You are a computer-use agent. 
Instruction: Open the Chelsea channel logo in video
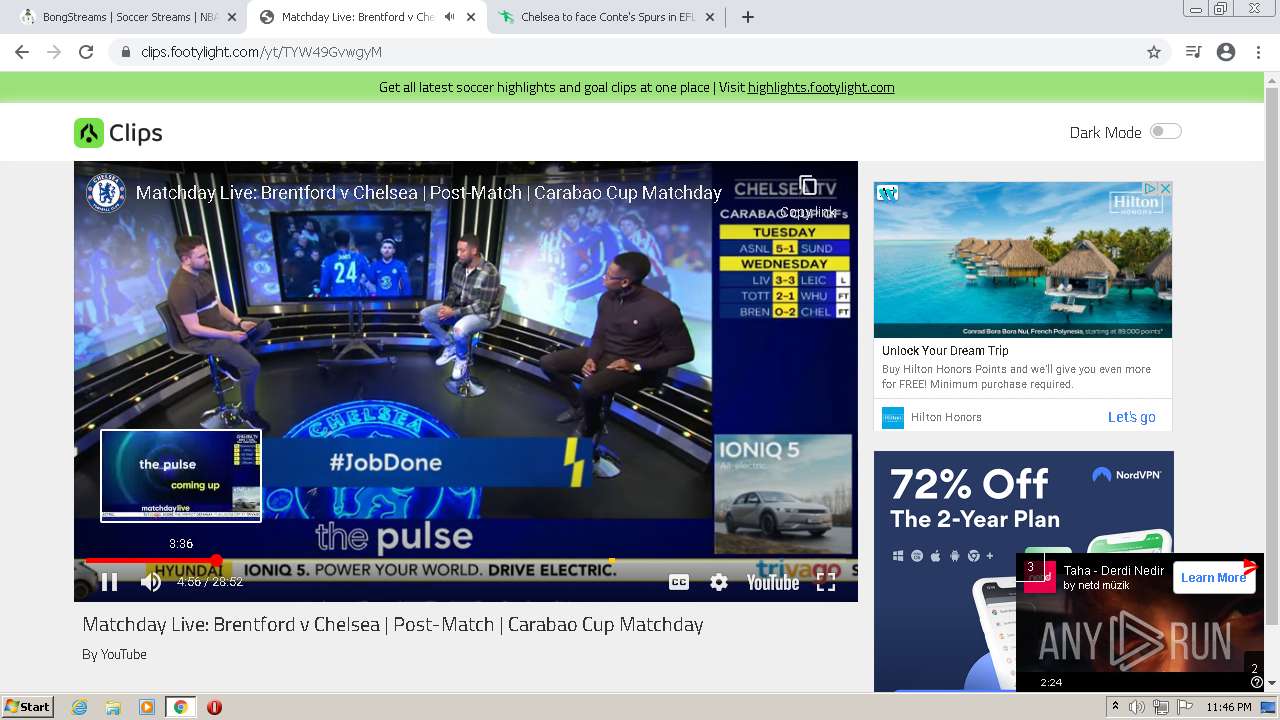105,193
